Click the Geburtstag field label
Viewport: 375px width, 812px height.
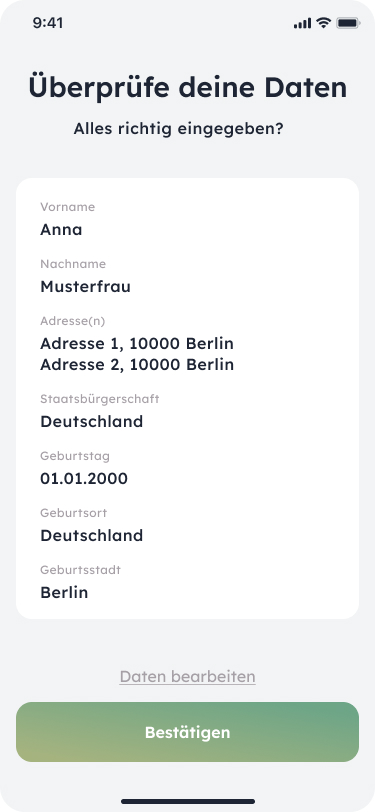pos(75,456)
